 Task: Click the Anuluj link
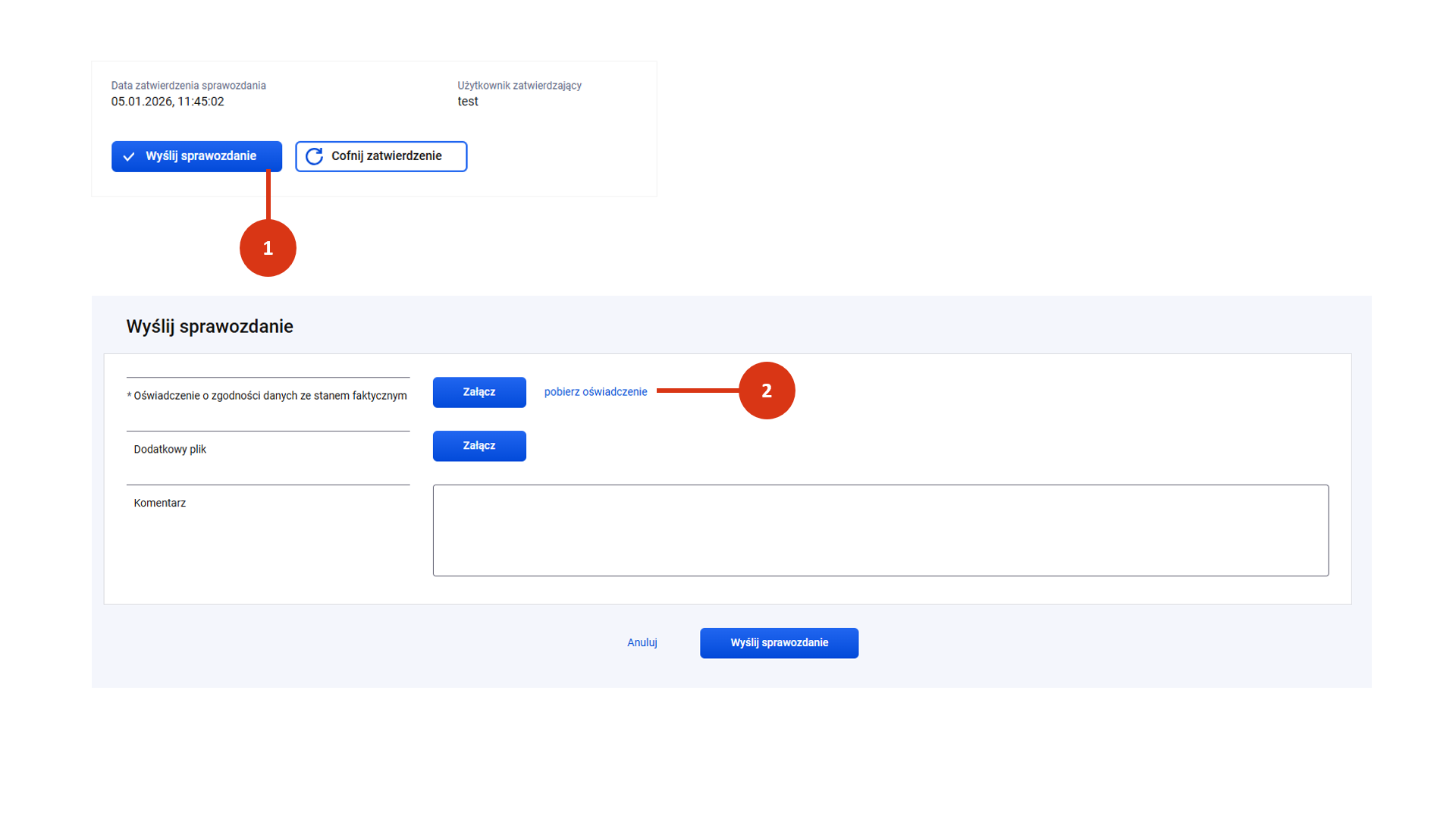coord(642,642)
